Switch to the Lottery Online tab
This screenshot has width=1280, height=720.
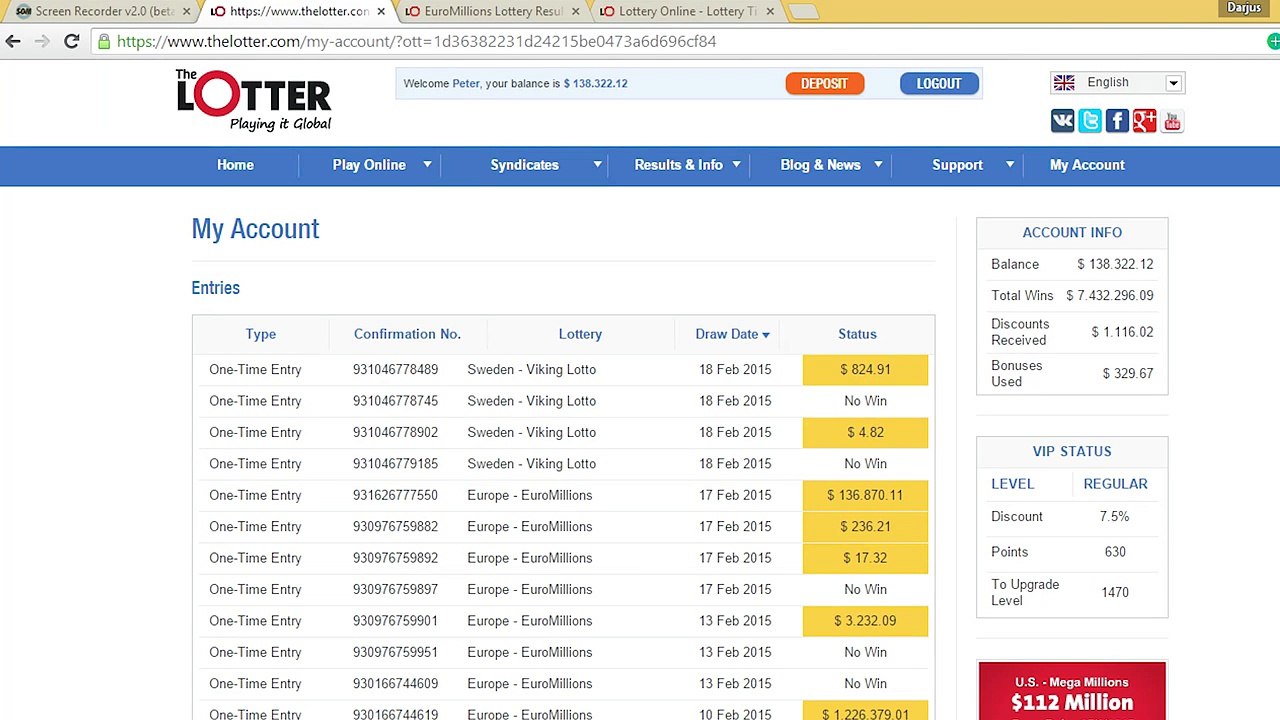click(685, 11)
